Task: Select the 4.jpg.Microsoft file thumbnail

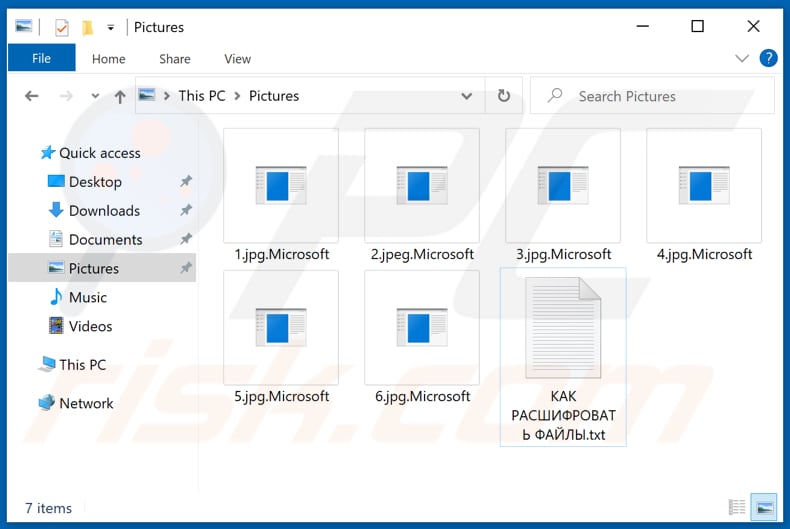Action: [x=704, y=185]
